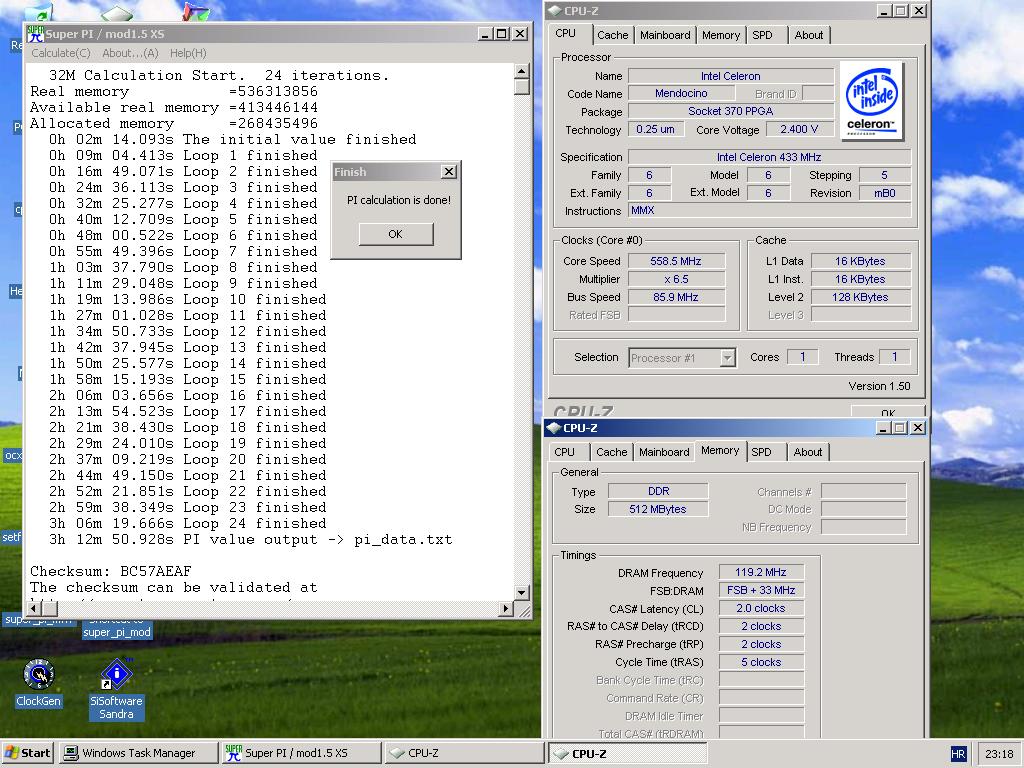This screenshot has height=768, width=1024.
Task: Open the Start menu
Action: pyautogui.click(x=27, y=753)
